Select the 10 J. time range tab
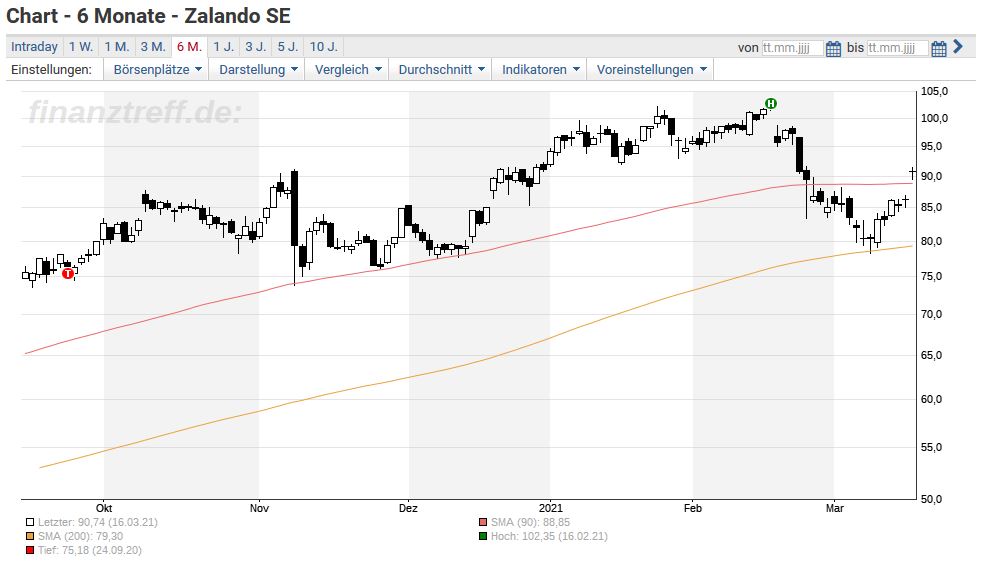The width and height of the screenshot is (984, 563). pyautogui.click(x=324, y=47)
